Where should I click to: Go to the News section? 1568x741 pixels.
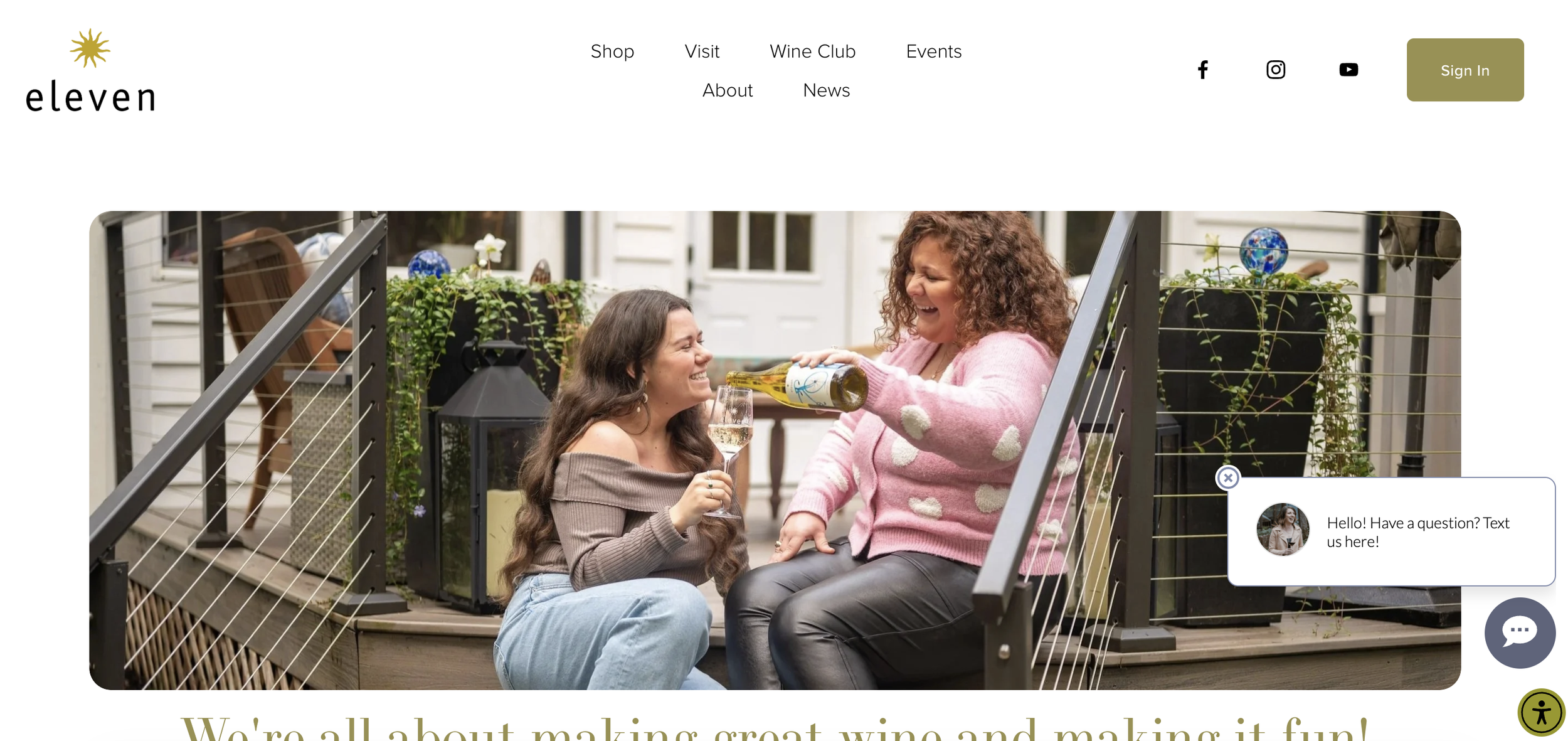(826, 90)
